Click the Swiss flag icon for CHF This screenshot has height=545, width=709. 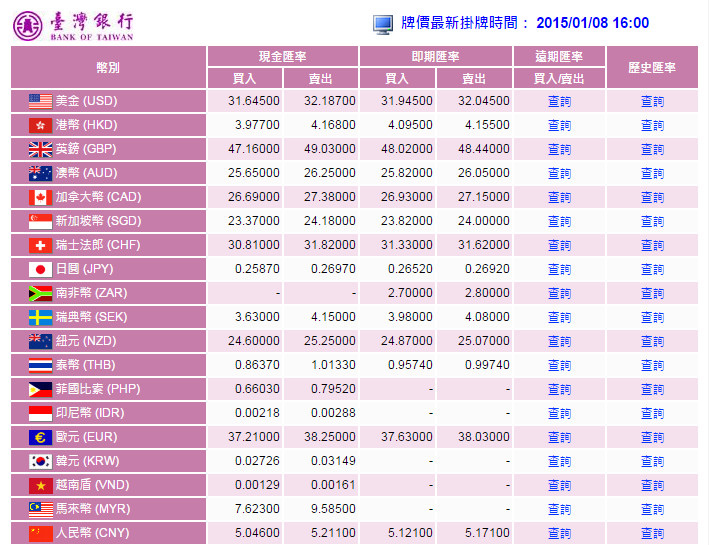click(40, 245)
